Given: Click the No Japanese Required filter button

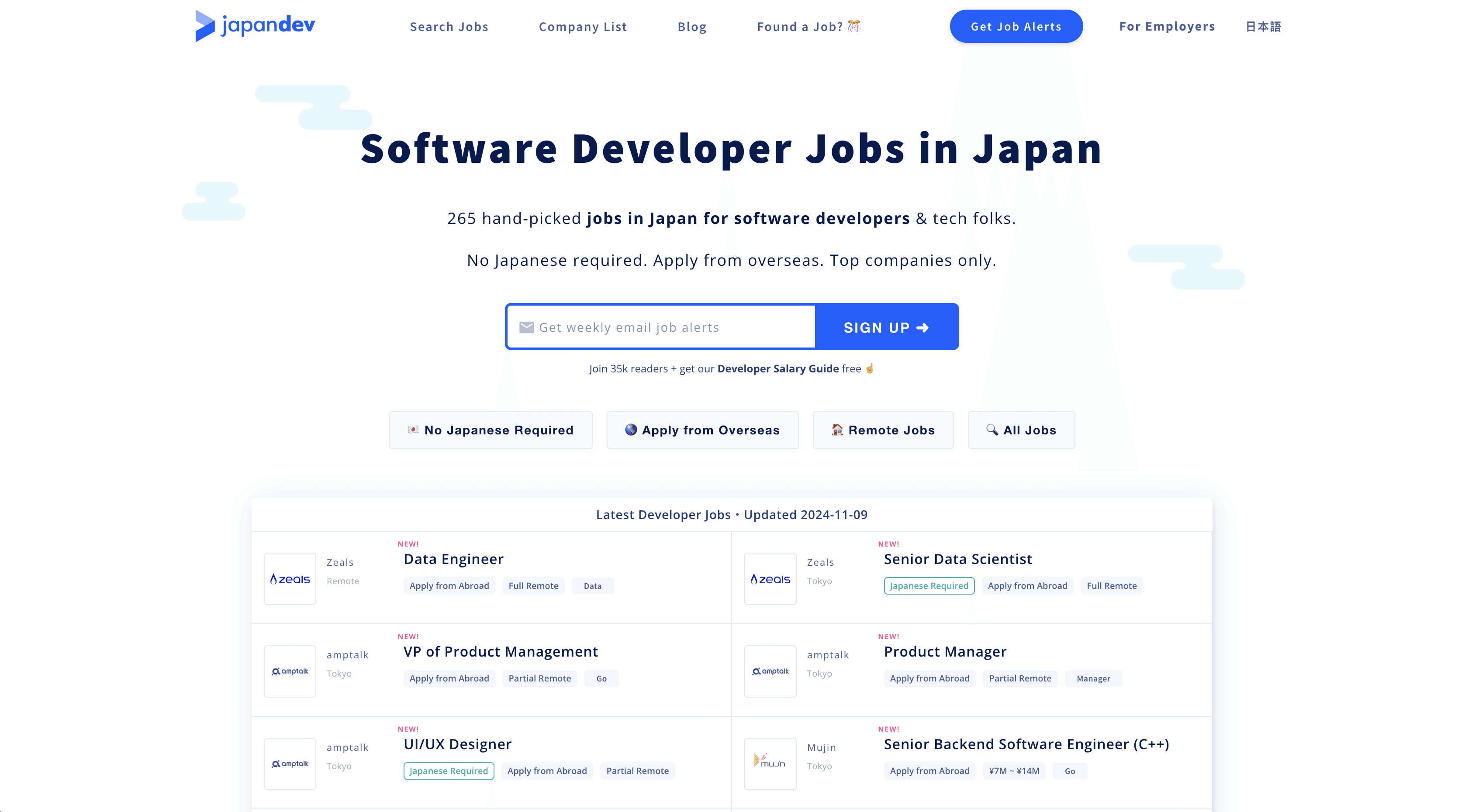Looking at the screenshot, I should click(490, 429).
